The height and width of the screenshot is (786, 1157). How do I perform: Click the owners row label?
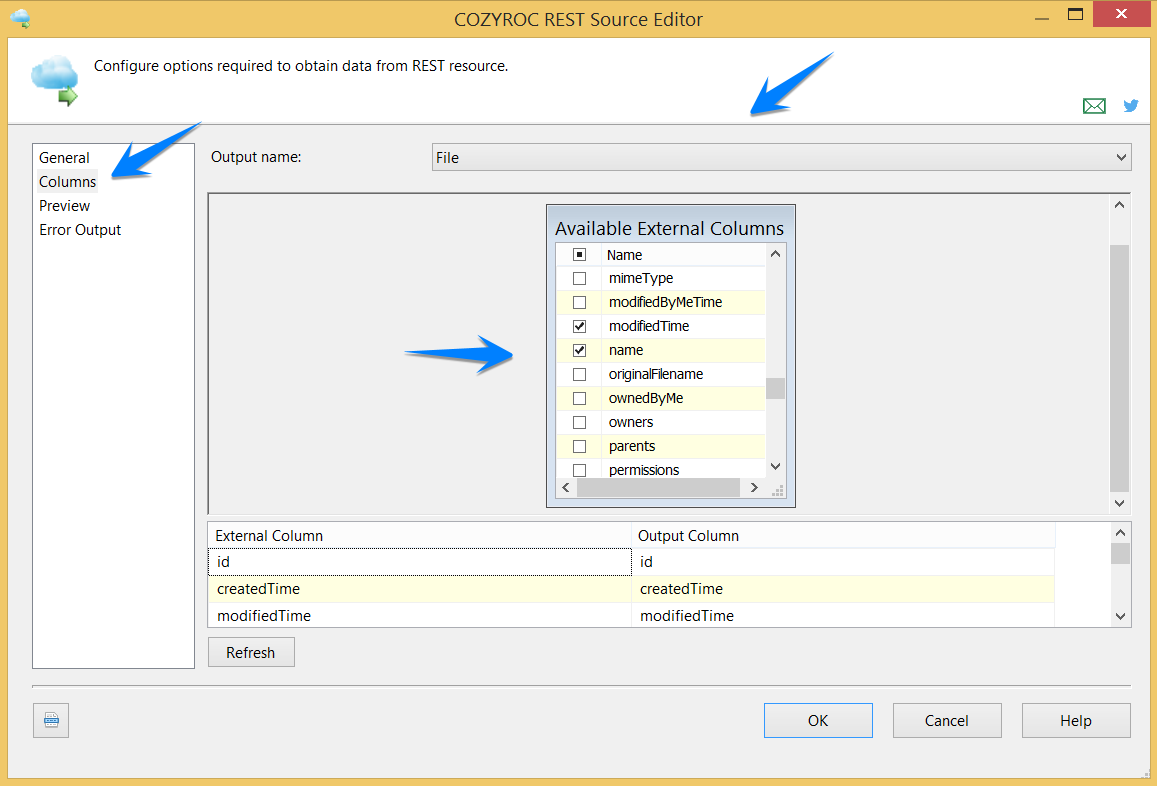coord(631,422)
